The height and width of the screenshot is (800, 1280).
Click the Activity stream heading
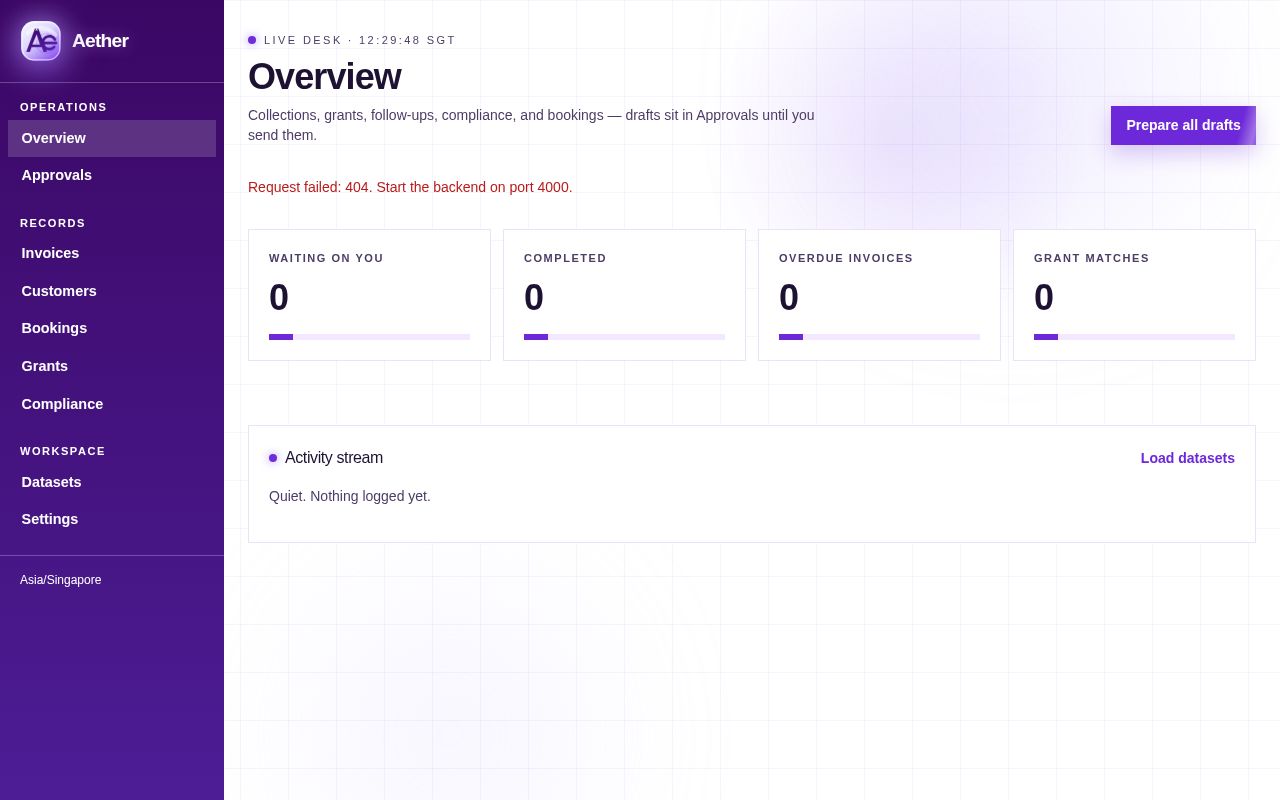coord(334,458)
